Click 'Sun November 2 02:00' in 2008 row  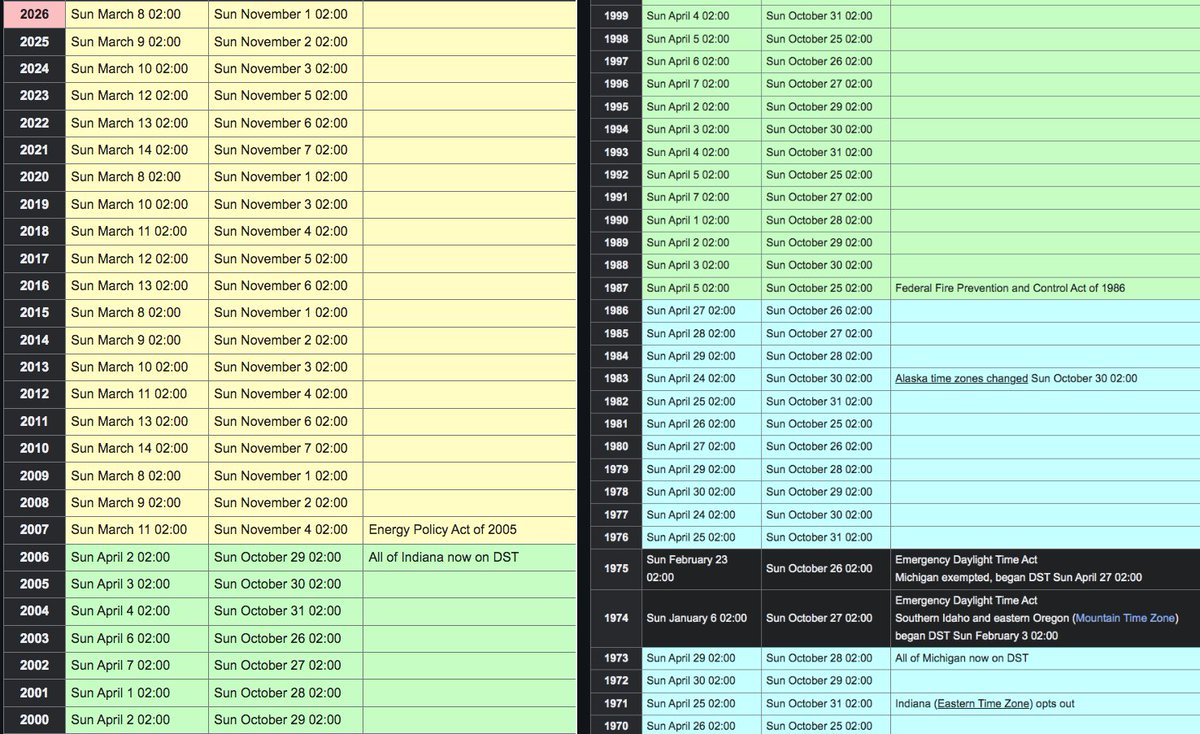click(x=281, y=503)
